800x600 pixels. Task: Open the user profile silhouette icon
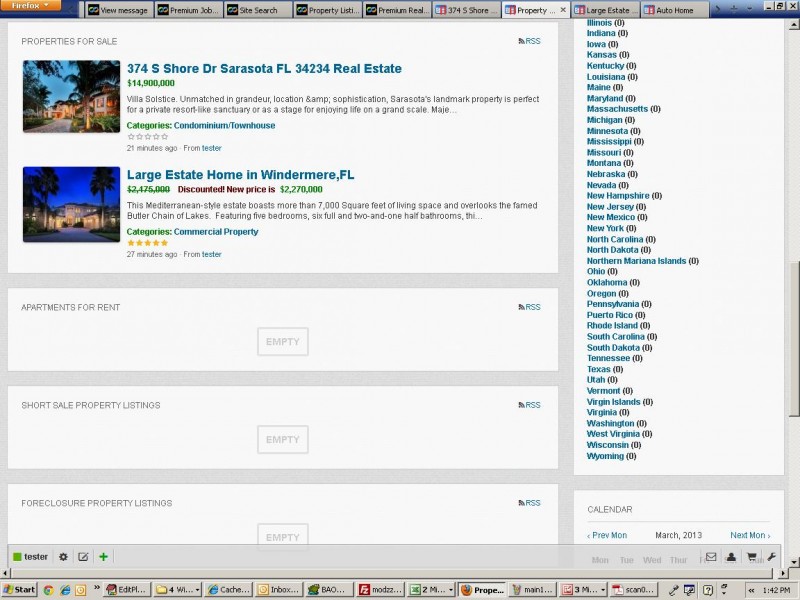pos(731,557)
